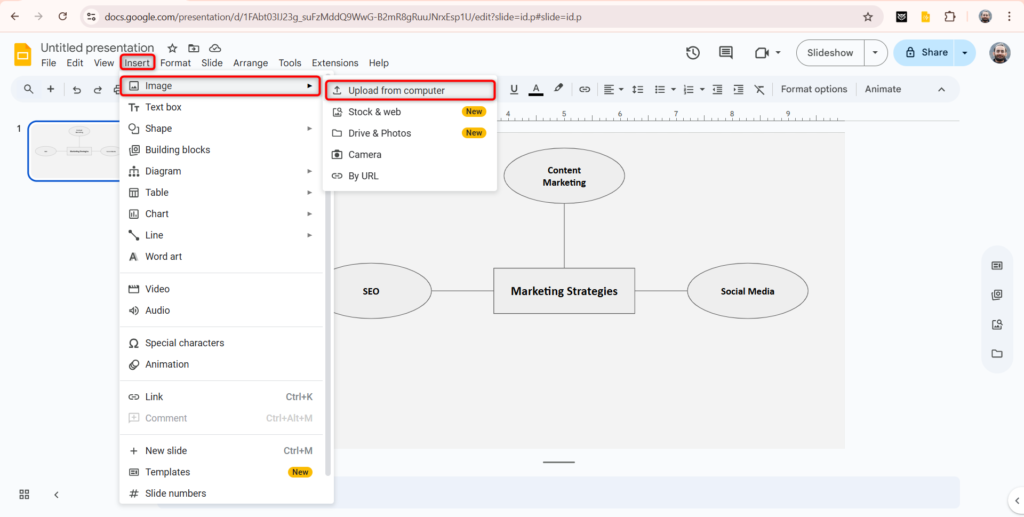
Task: Click the text color icon
Action: 536,89
